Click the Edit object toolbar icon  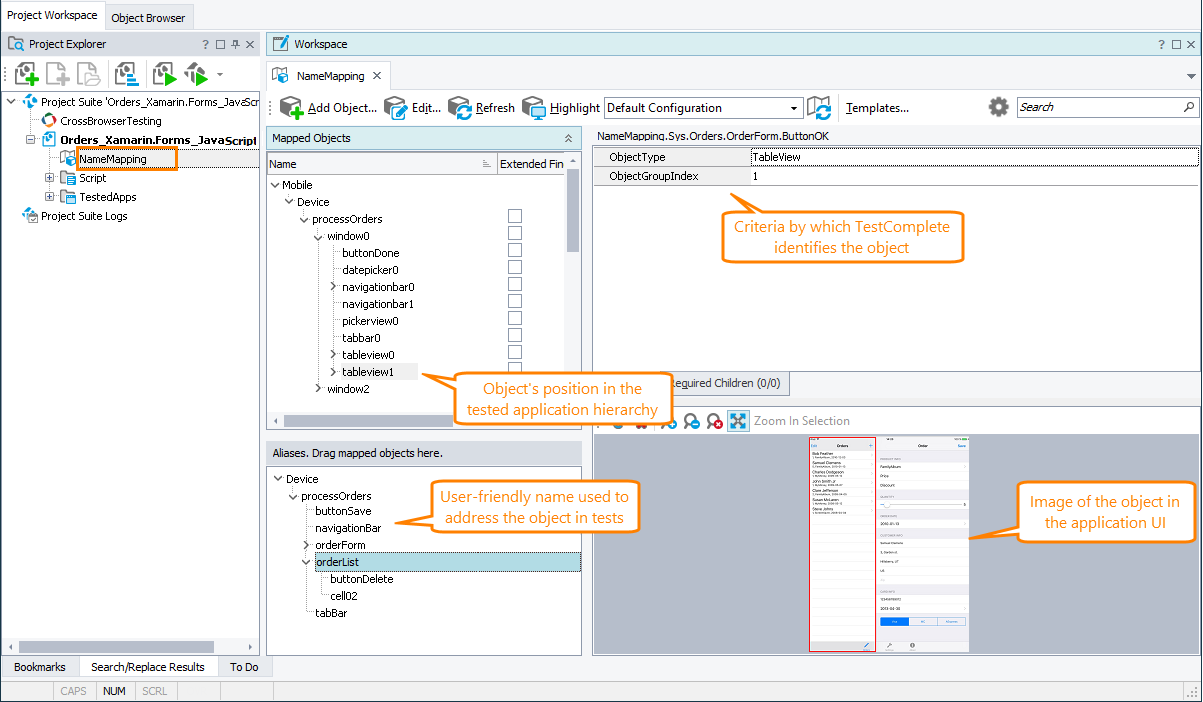[x=396, y=108]
